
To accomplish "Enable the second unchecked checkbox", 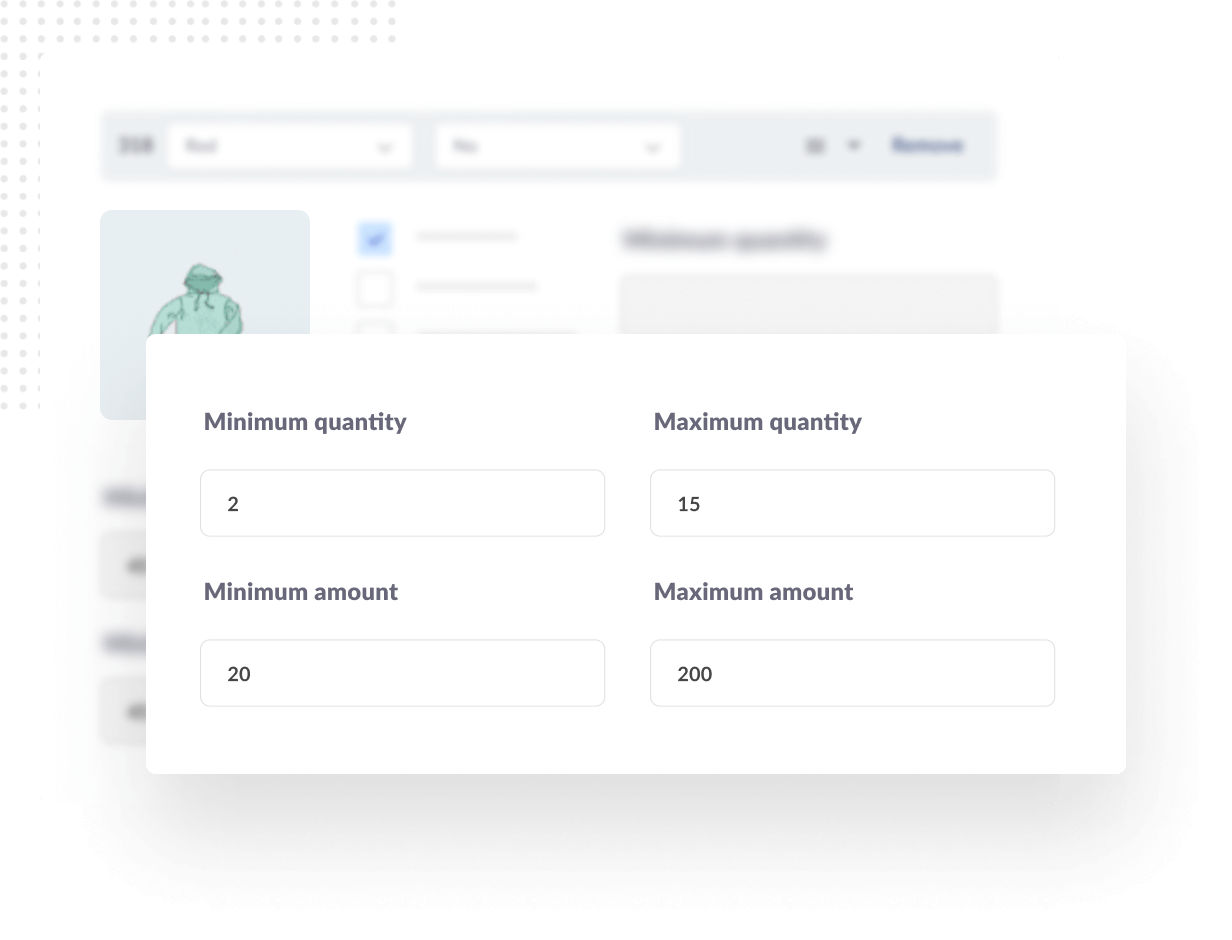I will [x=375, y=288].
